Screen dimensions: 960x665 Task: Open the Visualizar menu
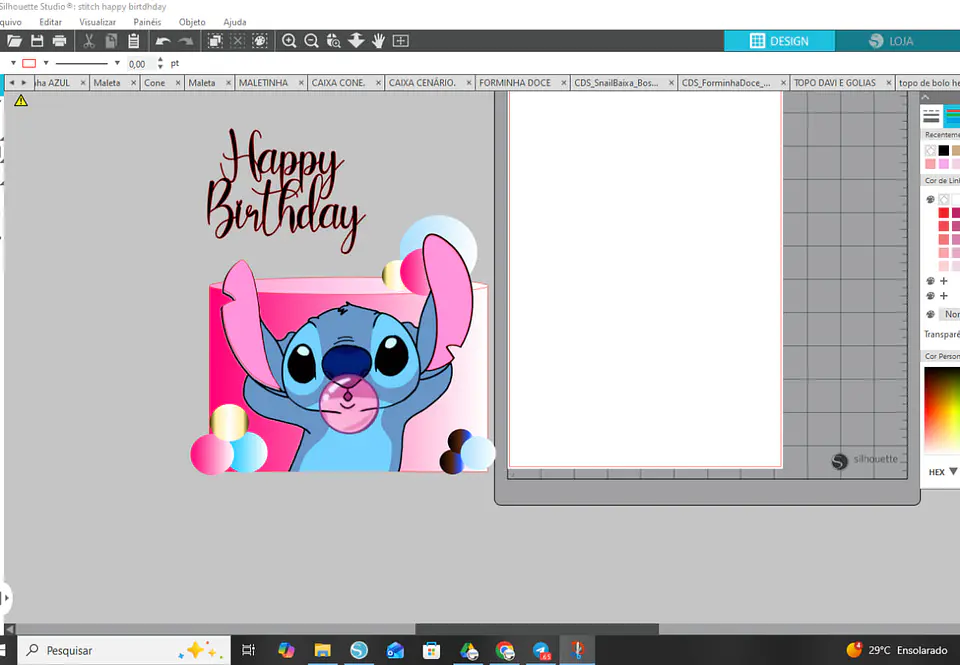coord(97,22)
